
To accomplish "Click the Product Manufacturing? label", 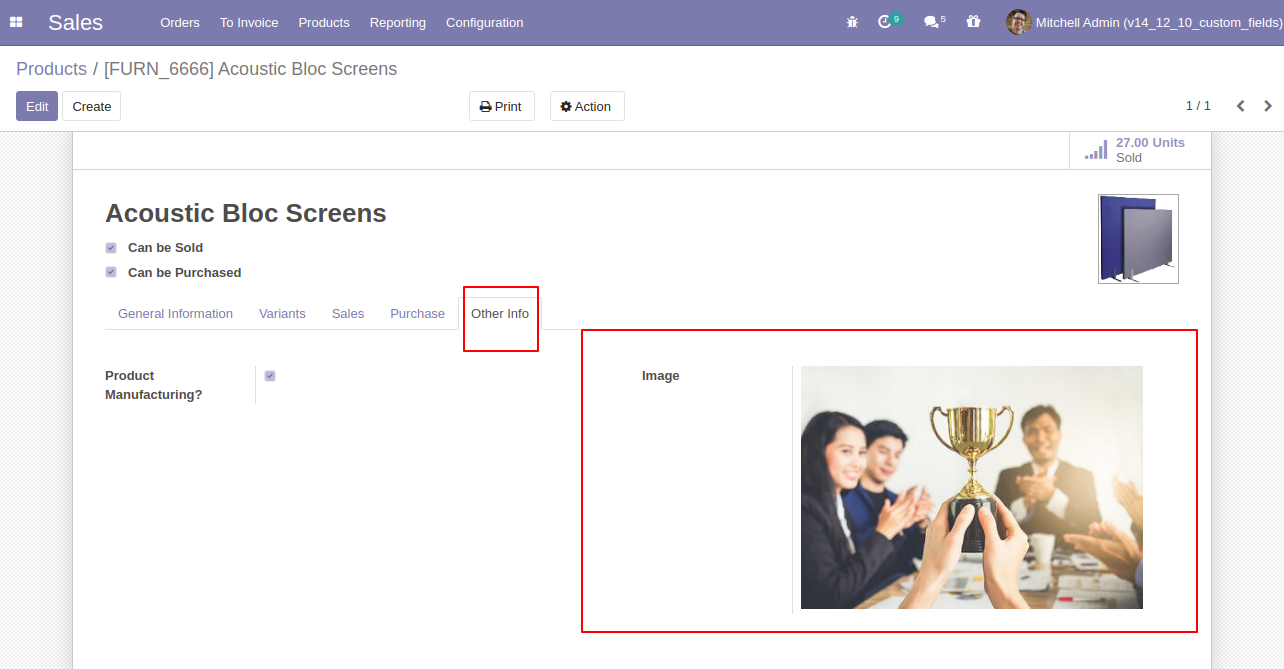I will point(154,385).
